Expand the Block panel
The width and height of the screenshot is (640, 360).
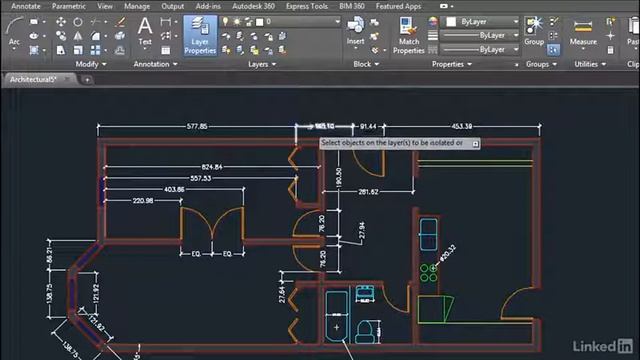[366, 64]
